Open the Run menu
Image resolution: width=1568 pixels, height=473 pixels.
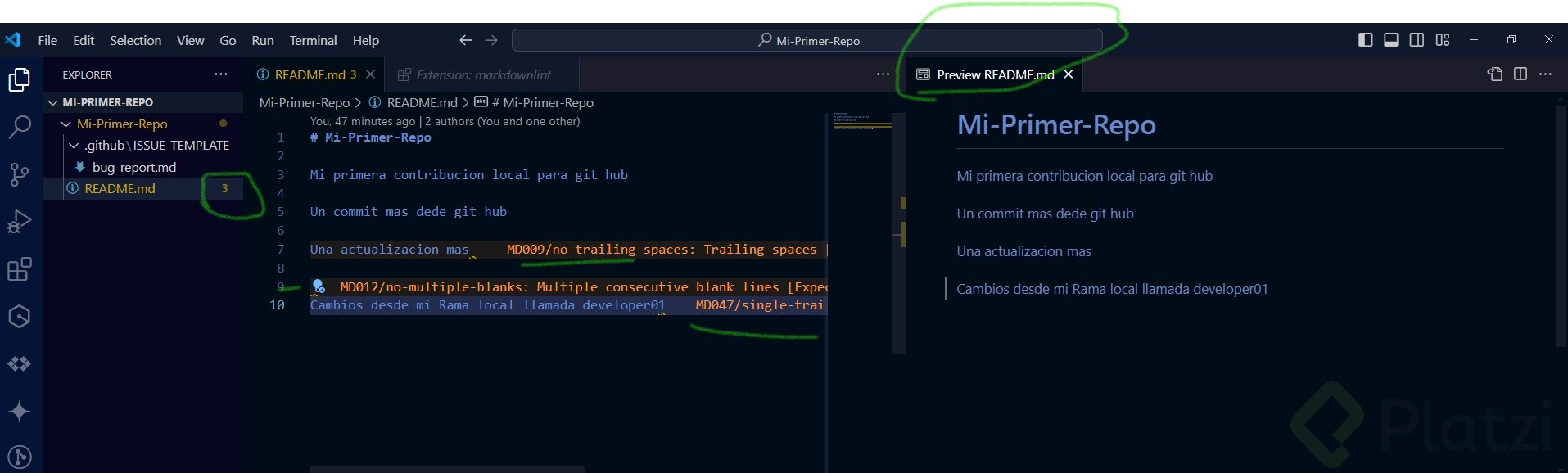click(263, 40)
